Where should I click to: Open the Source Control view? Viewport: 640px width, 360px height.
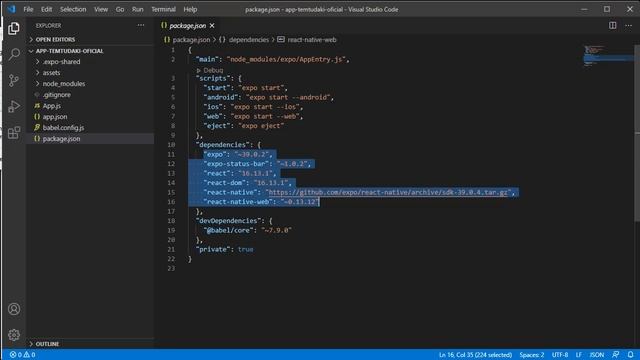pyautogui.click(x=13, y=80)
